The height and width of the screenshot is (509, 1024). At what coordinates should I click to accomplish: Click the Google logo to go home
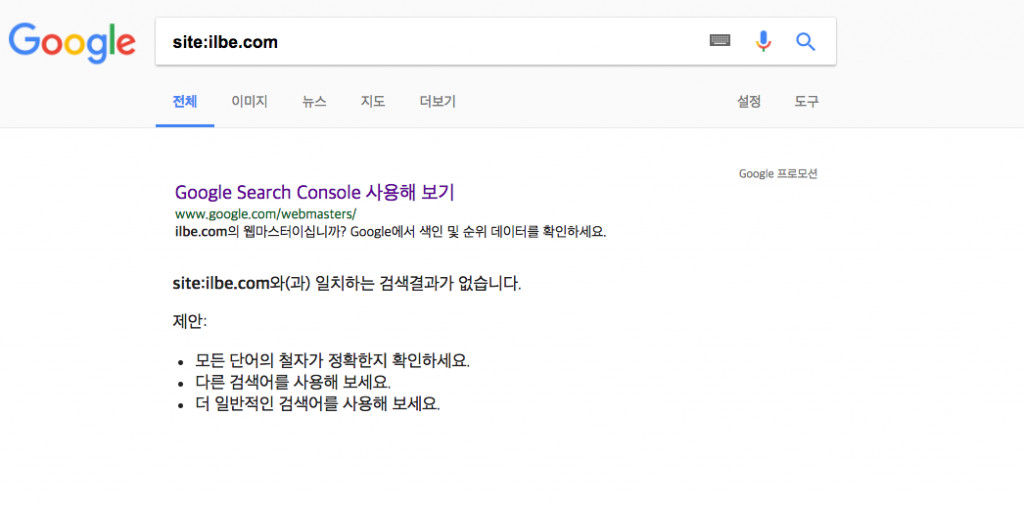(x=72, y=42)
